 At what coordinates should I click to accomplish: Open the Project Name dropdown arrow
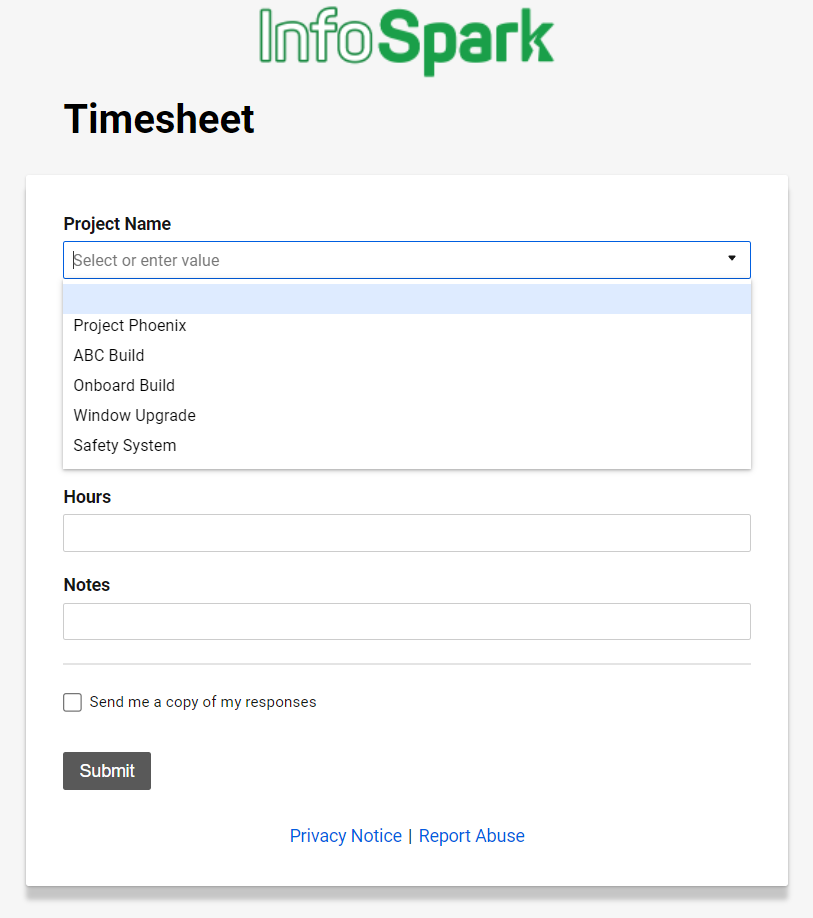(731, 259)
